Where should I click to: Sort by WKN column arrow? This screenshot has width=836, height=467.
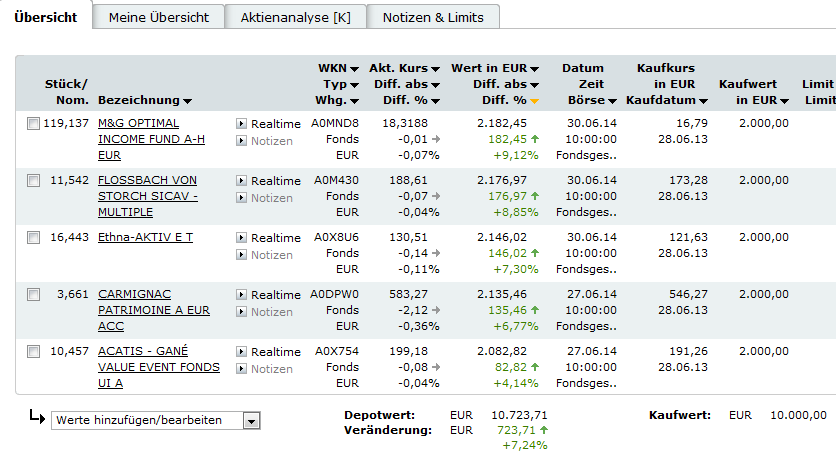[355, 68]
